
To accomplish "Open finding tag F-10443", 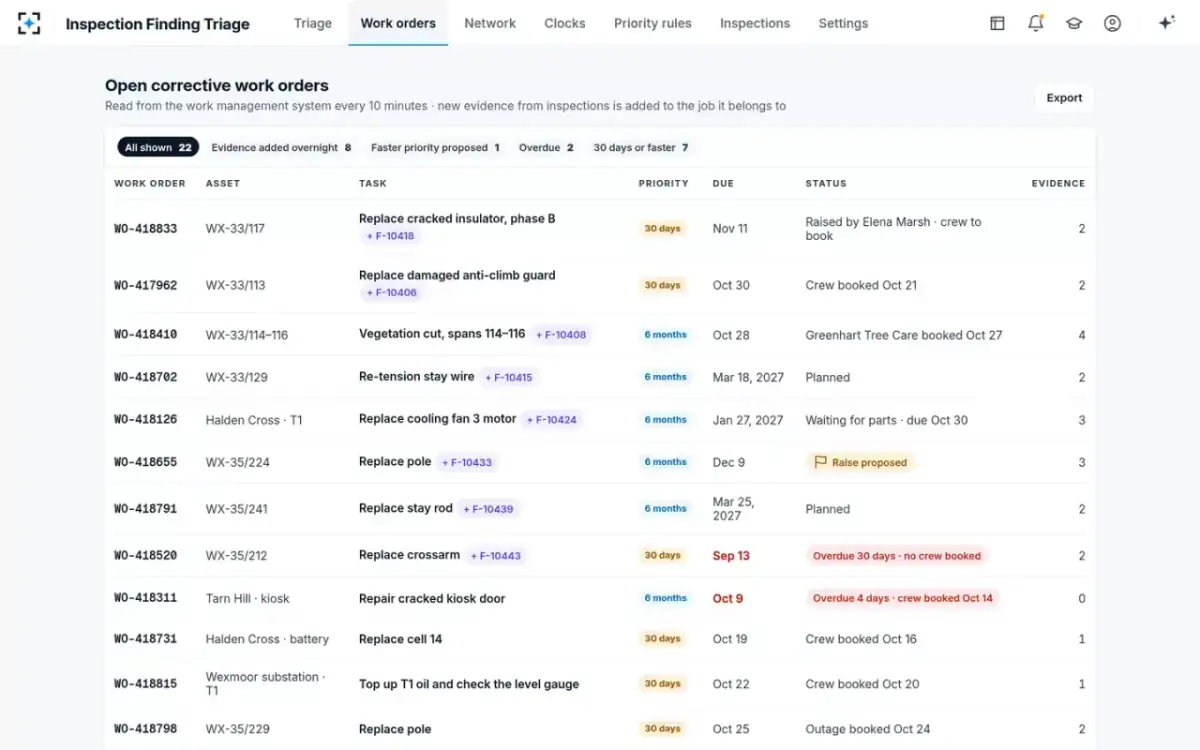I will coord(495,556).
